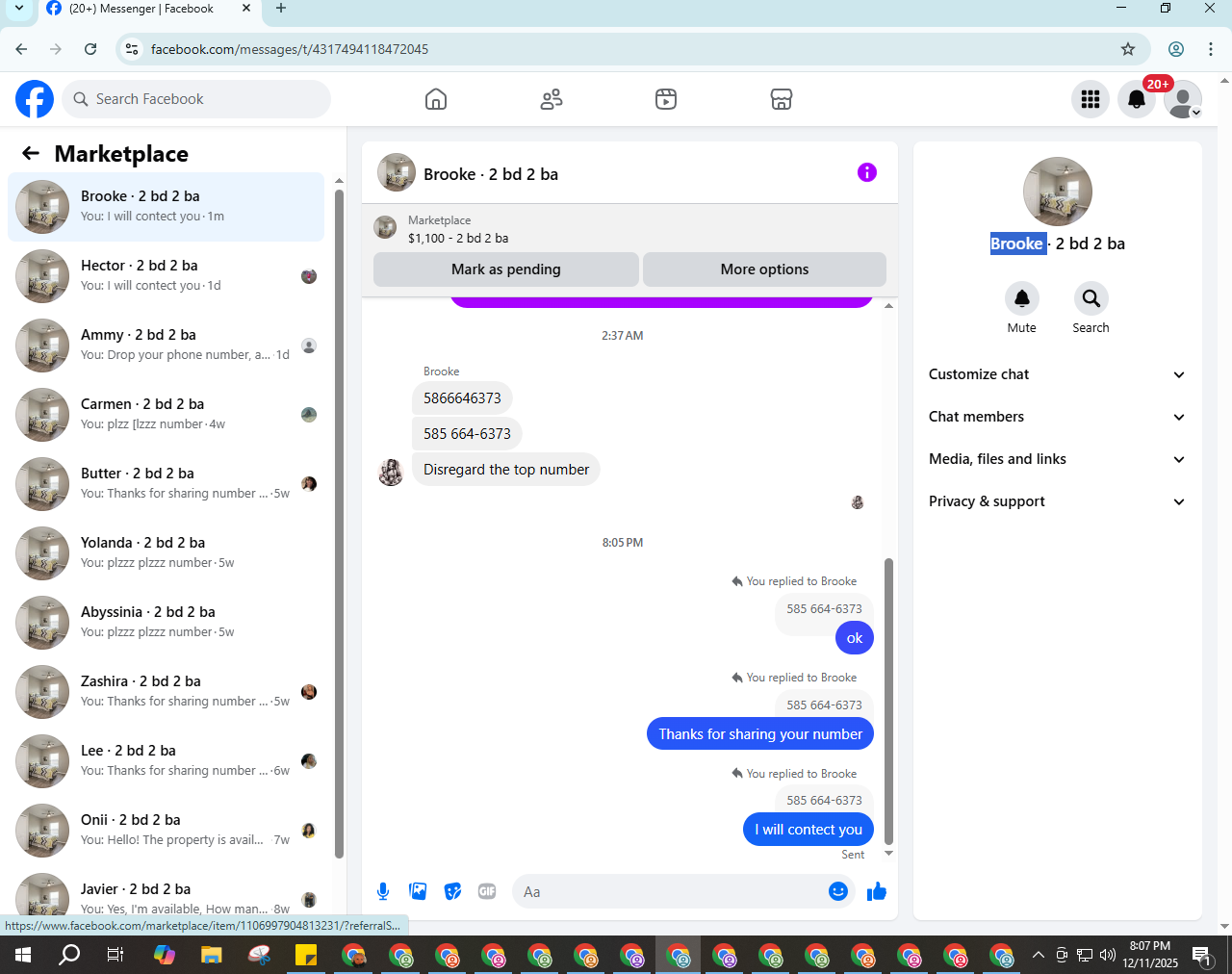Open Chrome profile icon
Screen dimensions: 1232x974
click(x=1176, y=49)
